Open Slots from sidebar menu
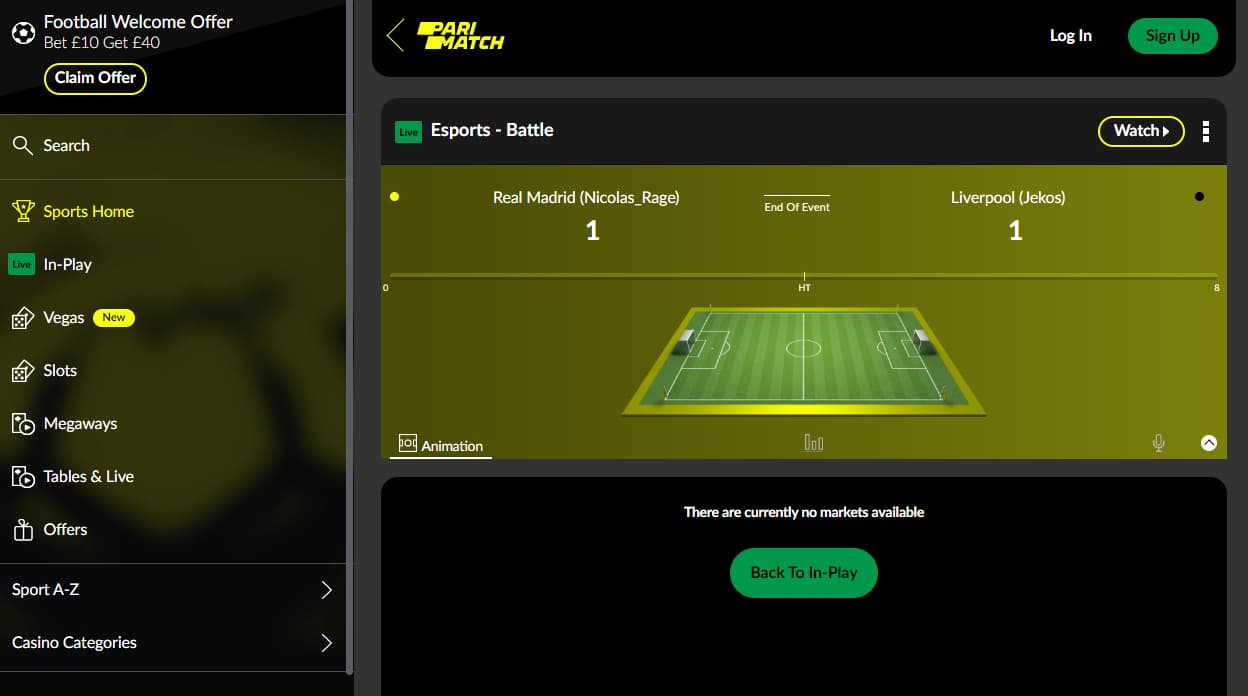Viewport: 1248px width, 696px height. click(x=60, y=371)
